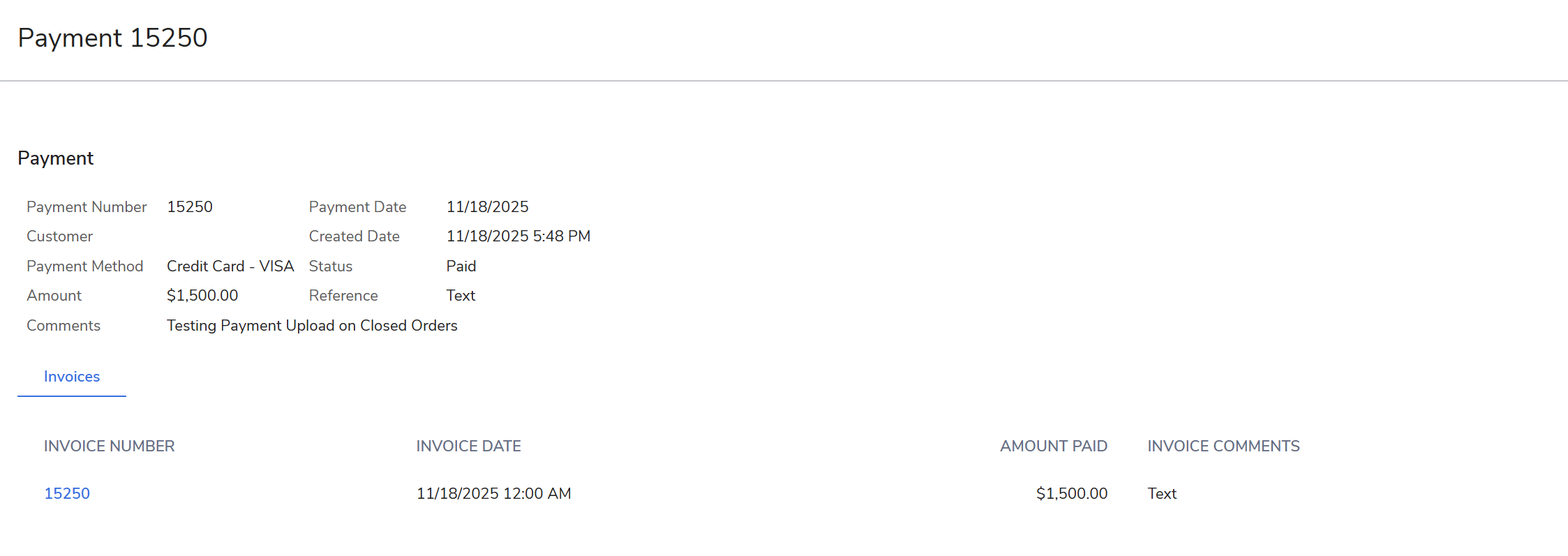Screen dimensions: 1568x556
Task: Select the Payment Number field value
Action: pos(190,207)
